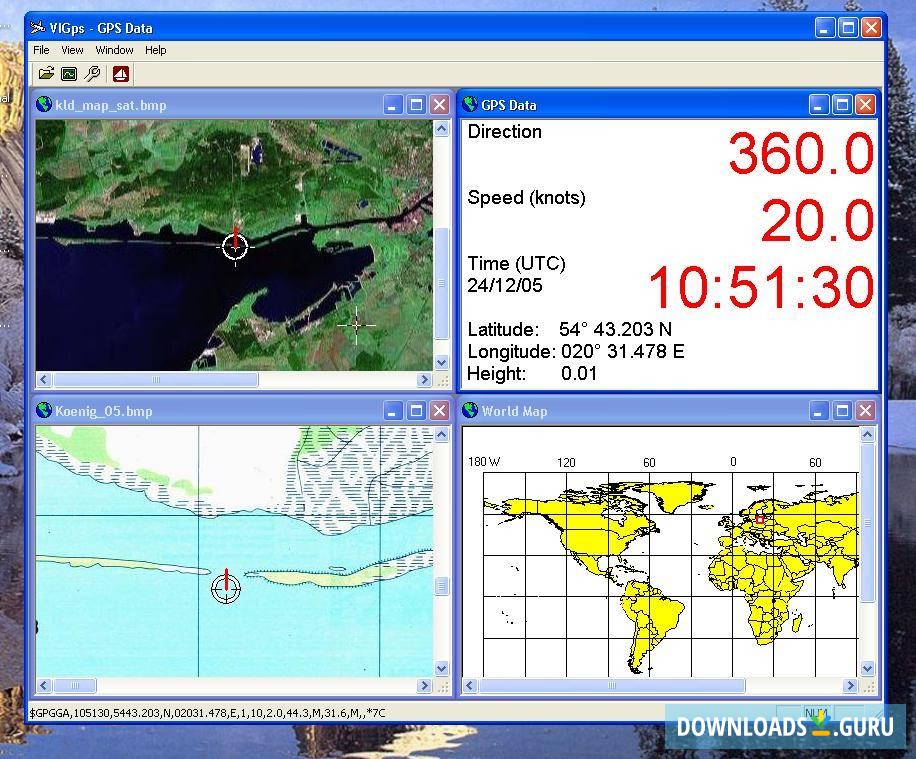Click the green monitor toolbar icon

69,73
